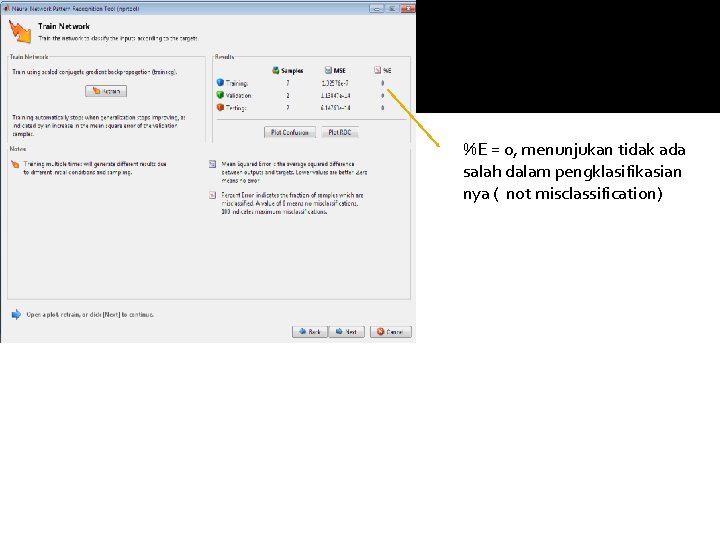This screenshot has width=720, height=540.
Task: Click the Training %E value
Action: (382, 83)
